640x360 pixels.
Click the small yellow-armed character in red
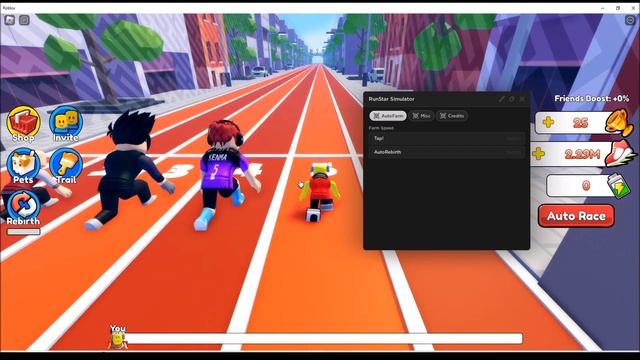point(320,191)
